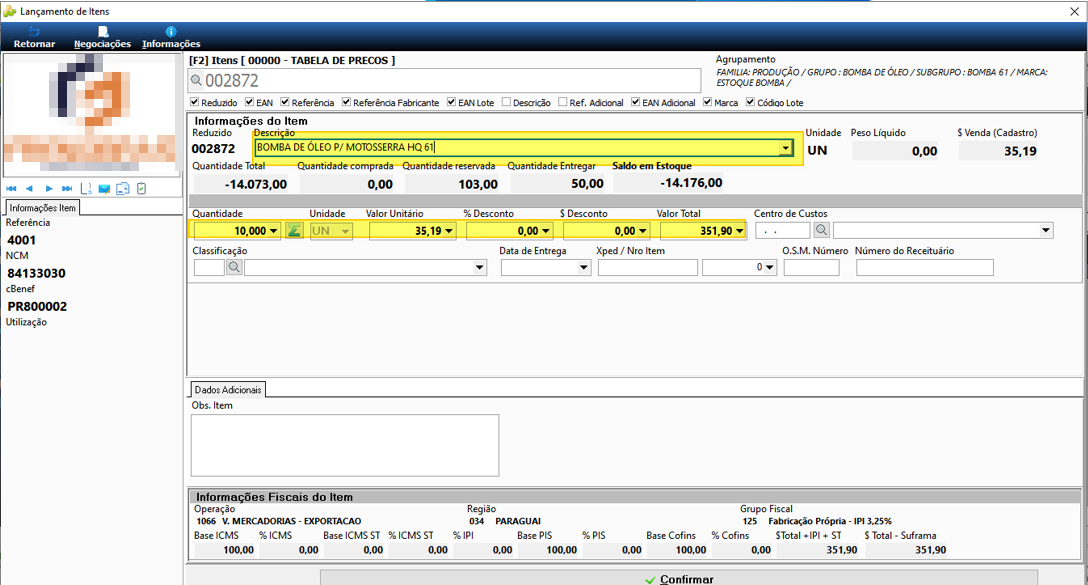Open the disabled Unidade UN dropdown
The width and height of the screenshot is (1088, 585).
point(345,231)
